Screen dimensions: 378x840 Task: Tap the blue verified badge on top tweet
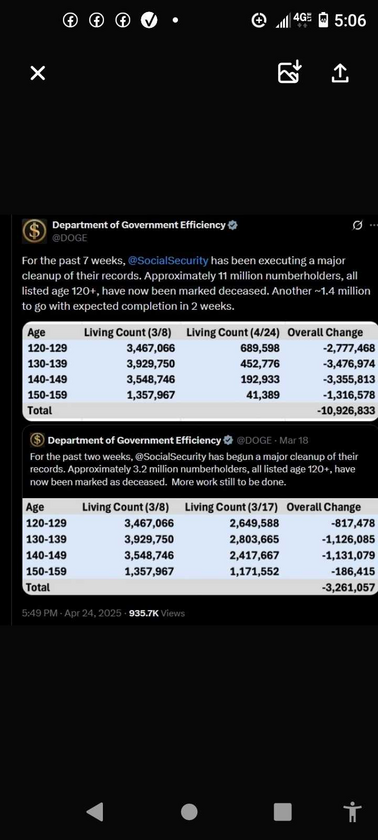coord(233,225)
